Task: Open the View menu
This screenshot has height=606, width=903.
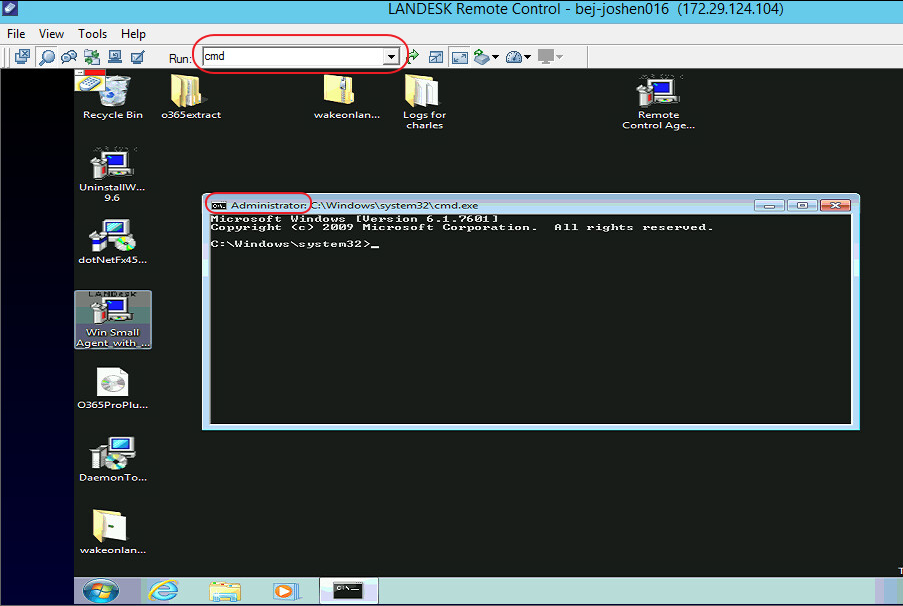Action: (50, 33)
